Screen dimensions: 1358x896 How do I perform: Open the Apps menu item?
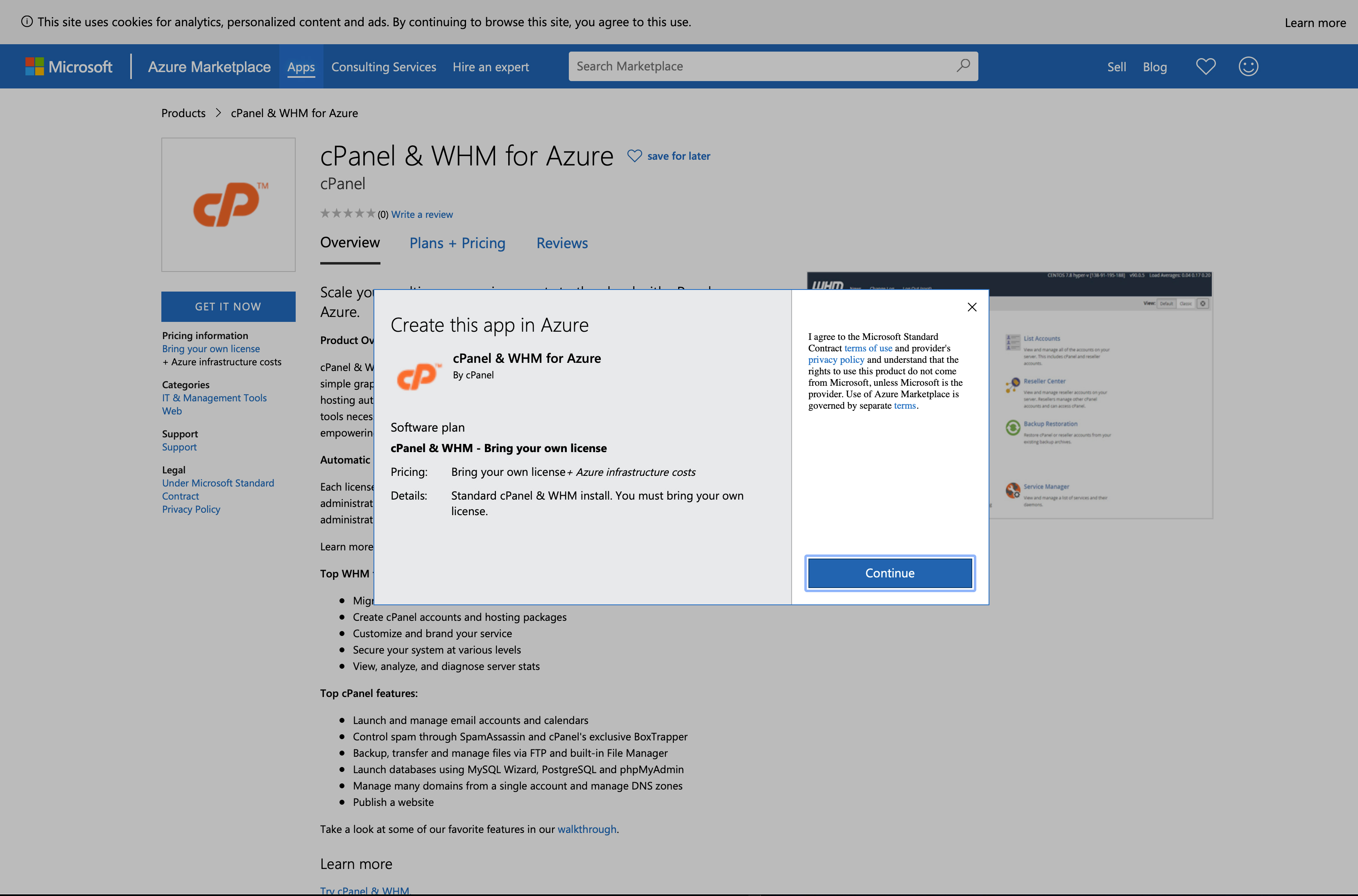tap(301, 67)
